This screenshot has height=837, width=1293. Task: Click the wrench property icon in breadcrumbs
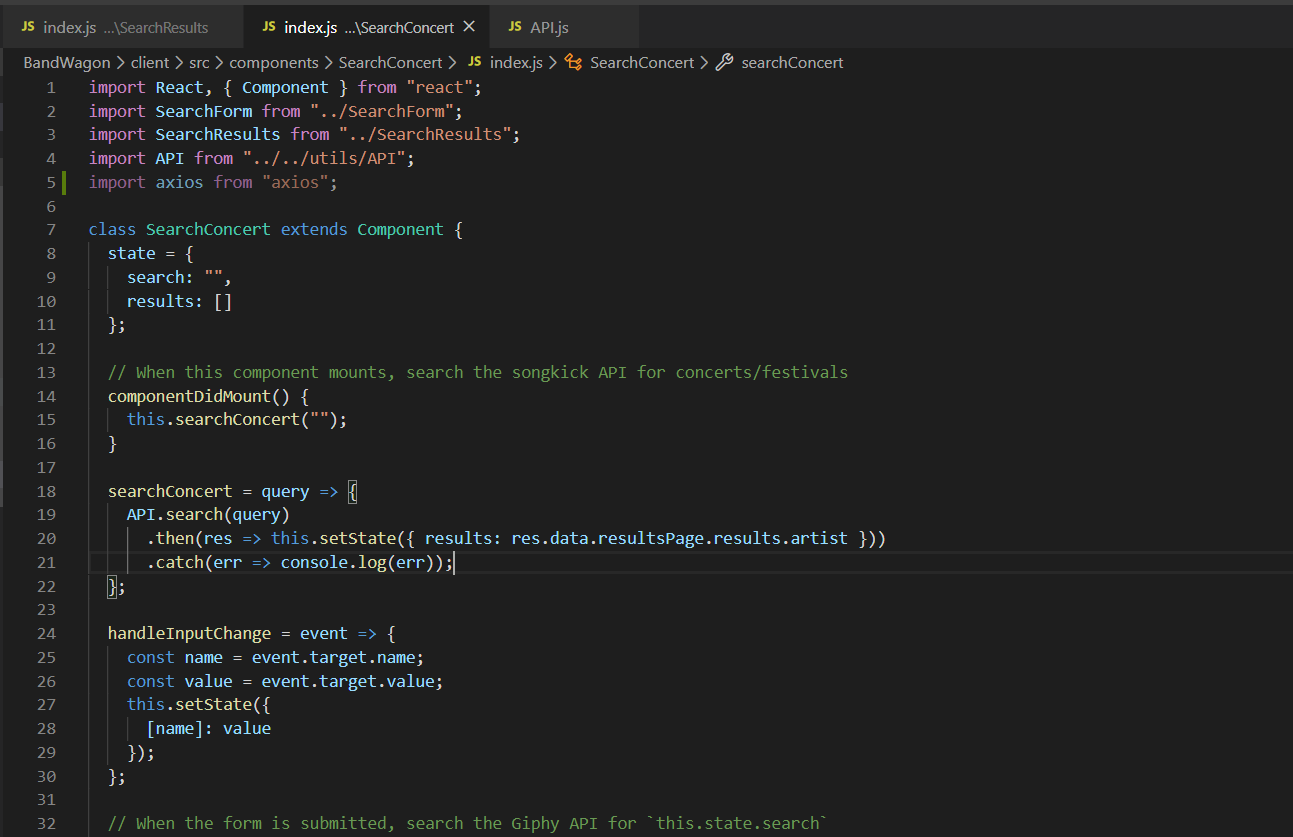725,62
